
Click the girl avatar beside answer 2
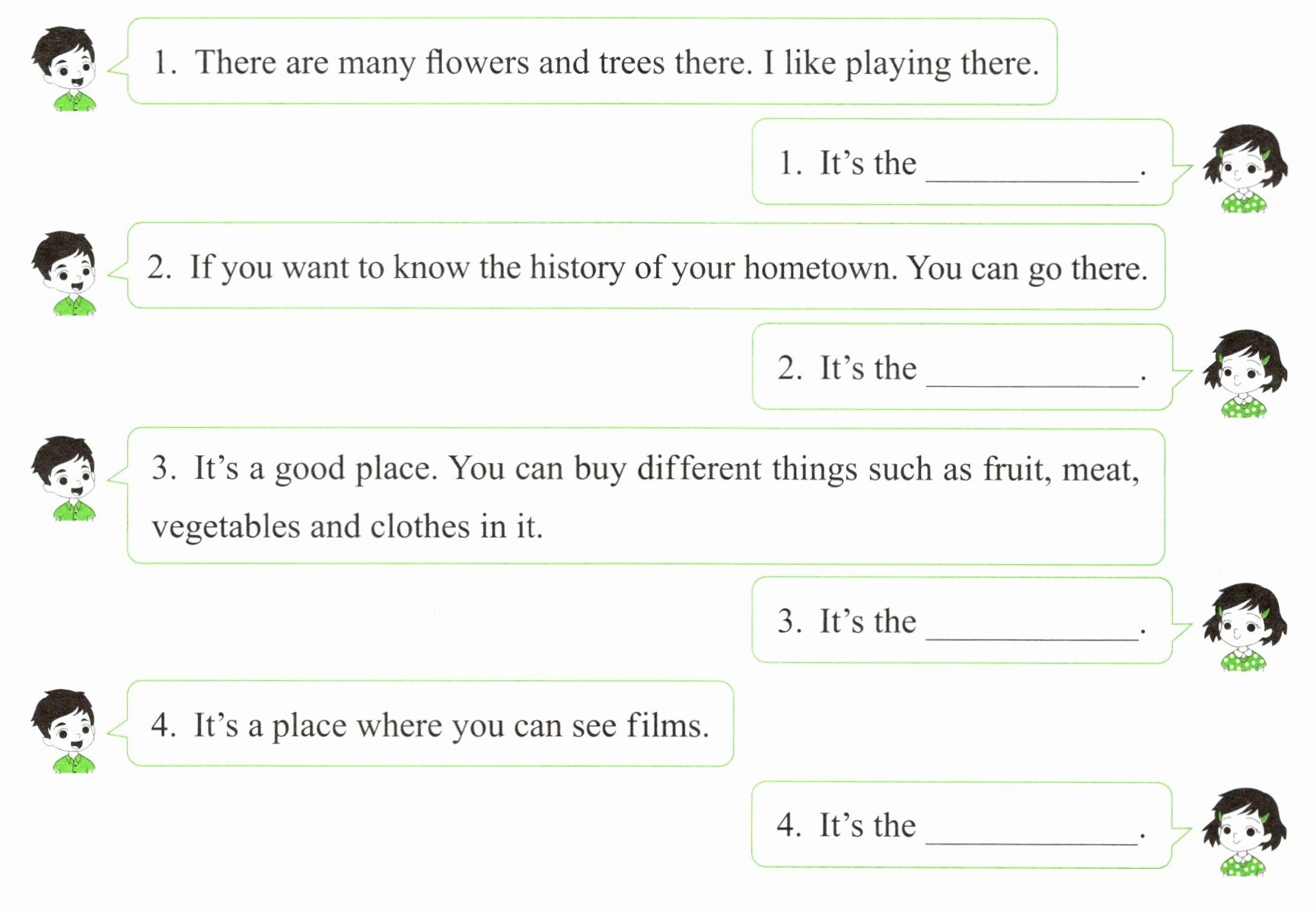pyautogui.click(x=1244, y=373)
